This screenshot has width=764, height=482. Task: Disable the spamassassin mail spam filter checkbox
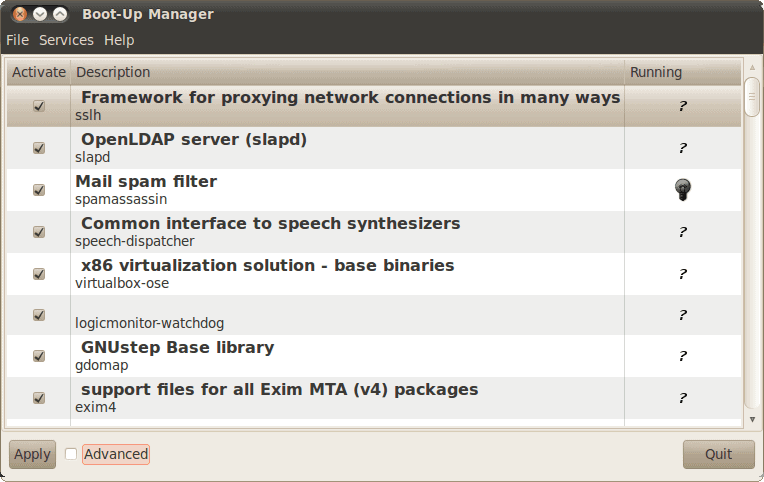pos(39,190)
